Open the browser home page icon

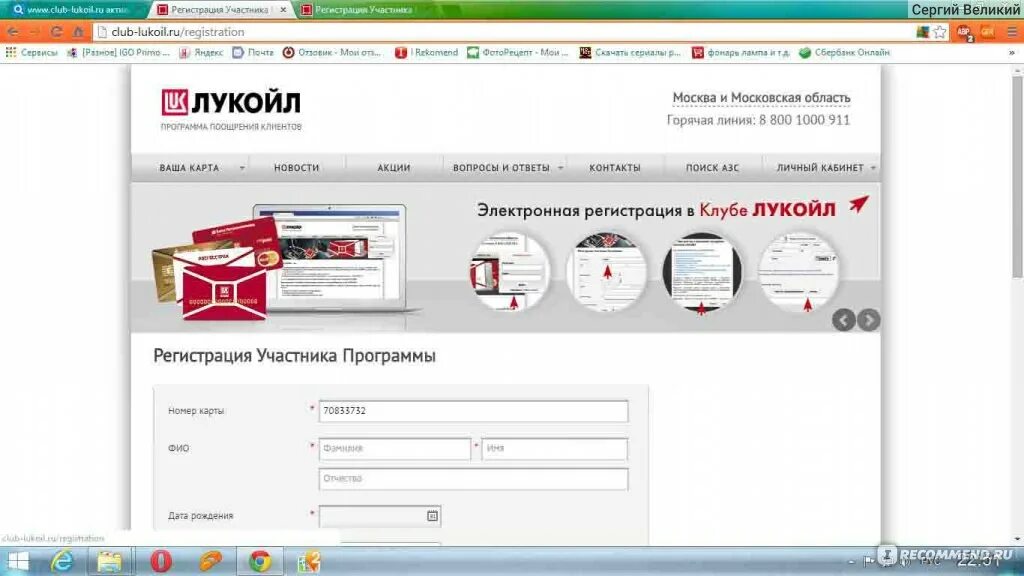tap(78, 32)
